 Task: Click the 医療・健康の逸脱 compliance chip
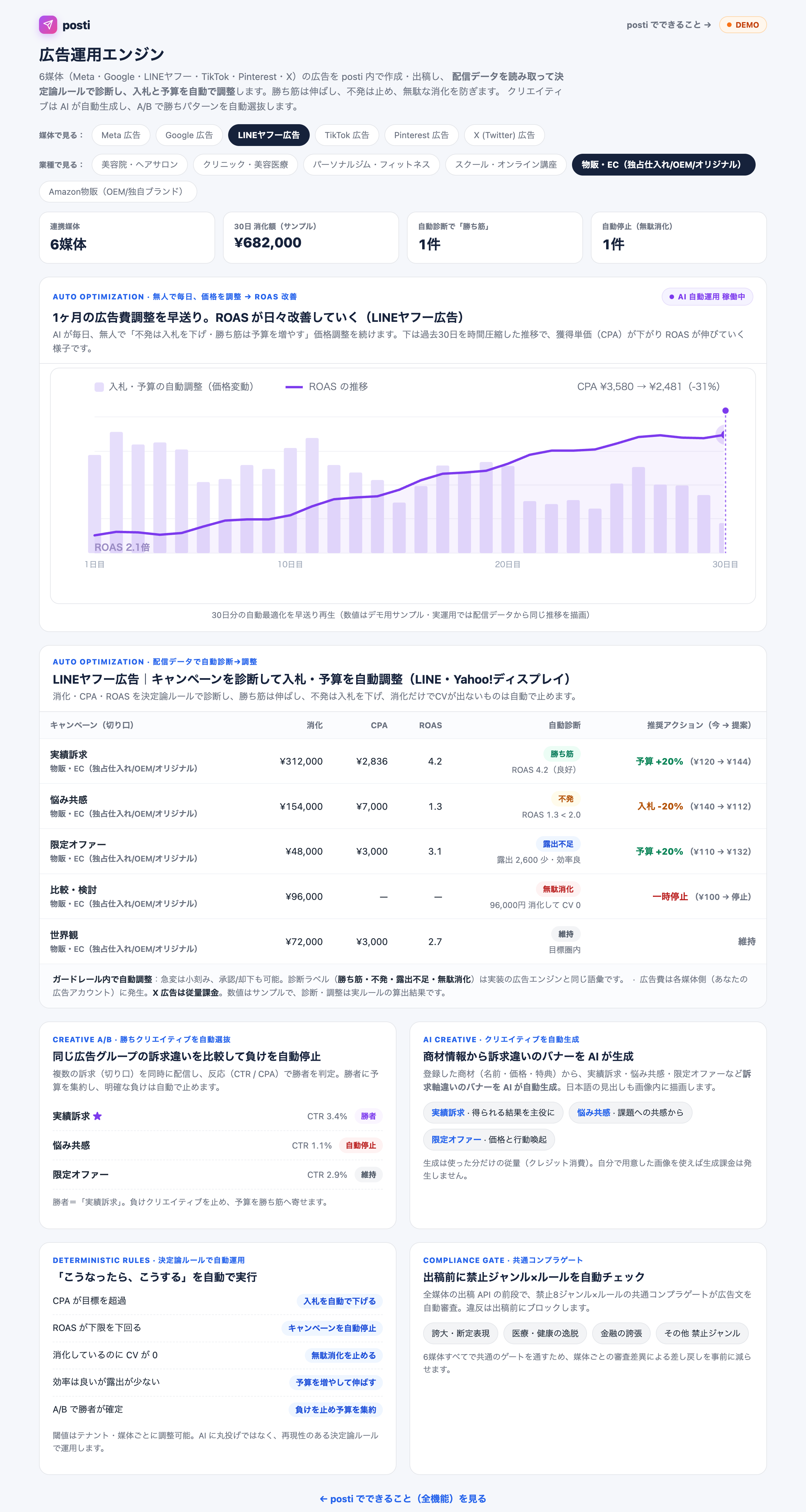pyautogui.click(x=545, y=1333)
